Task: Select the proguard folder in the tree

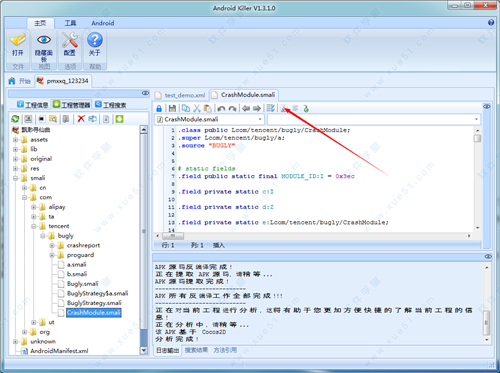Action: [80, 255]
